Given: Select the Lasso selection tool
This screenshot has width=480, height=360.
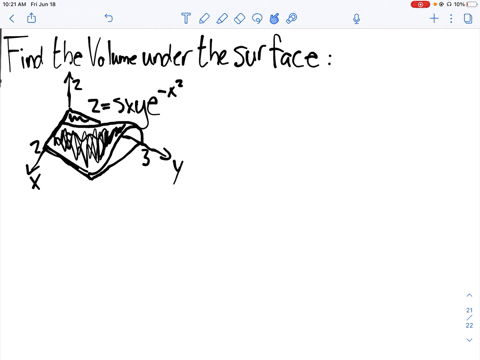Looking at the screenshot, I should coord(257,18).
